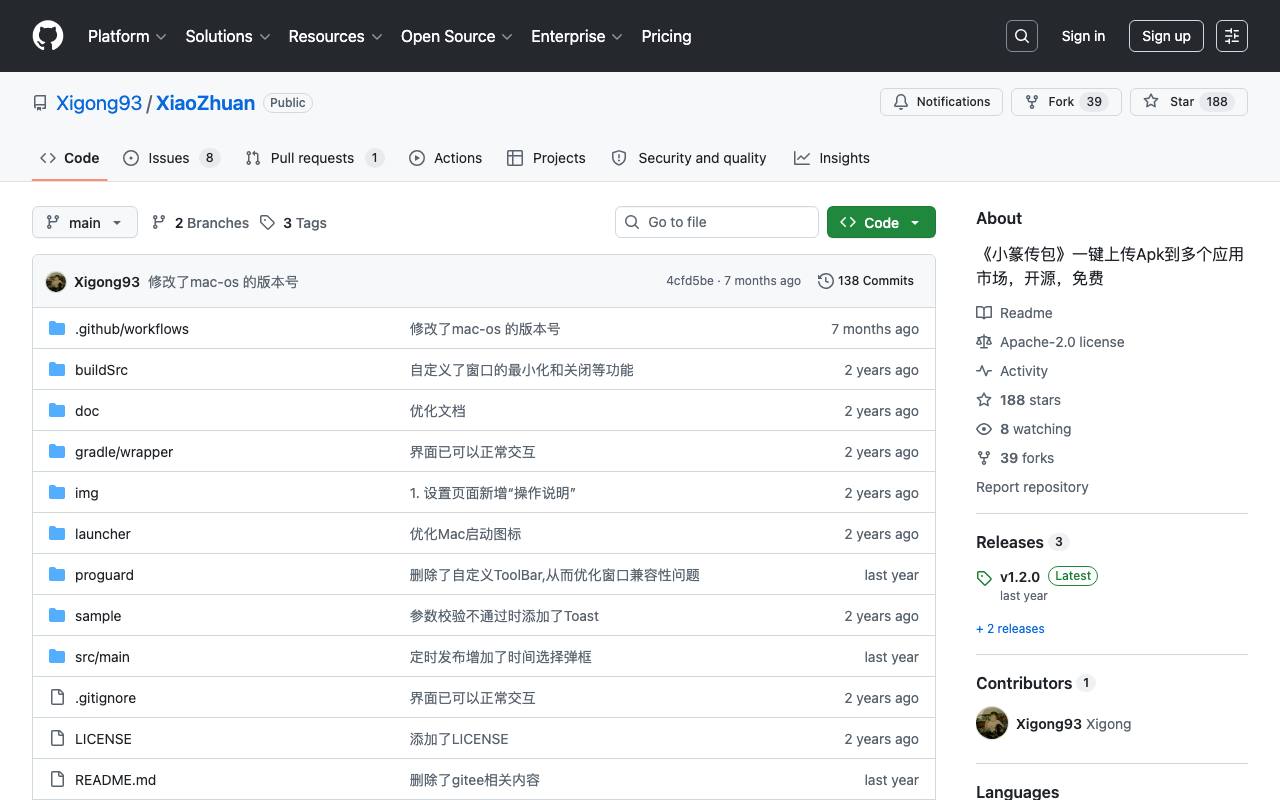This screenshot has height=800, width=1280.
Task: Click the src/main folder icon
Action: [x=57, y=656]
